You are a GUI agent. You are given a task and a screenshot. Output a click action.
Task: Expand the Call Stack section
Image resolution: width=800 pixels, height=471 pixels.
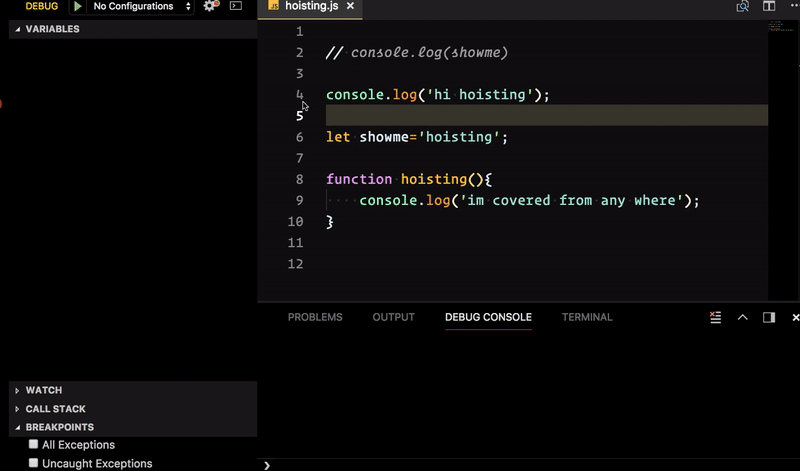[55, 409]
